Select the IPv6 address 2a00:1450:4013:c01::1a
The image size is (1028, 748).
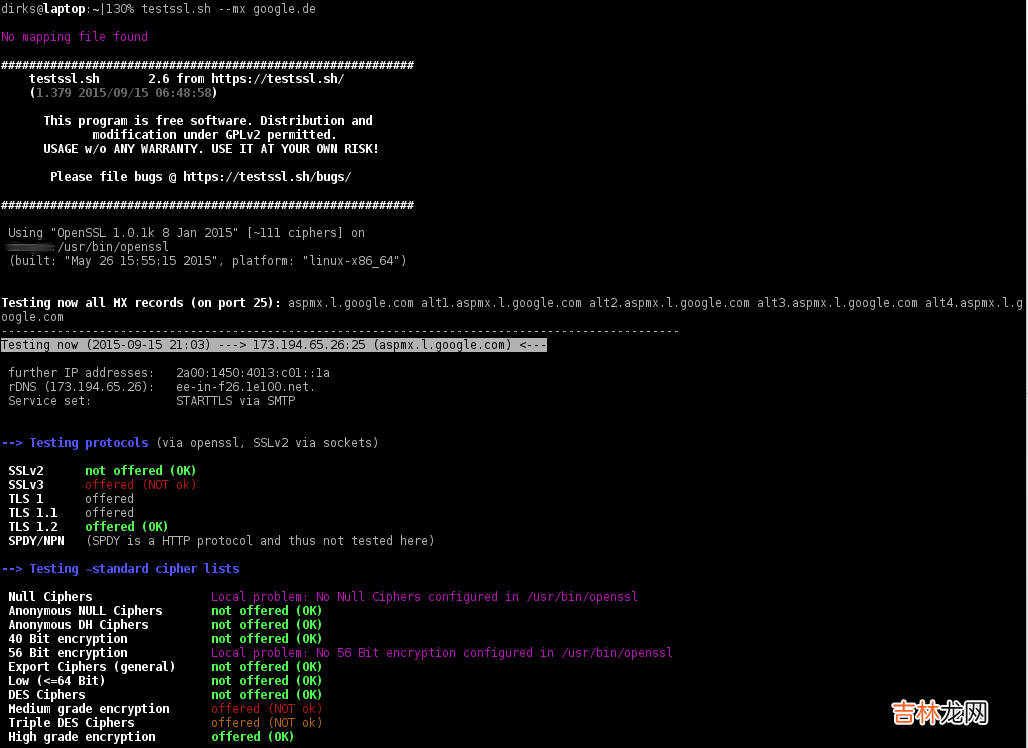click(x=252, y=373)
